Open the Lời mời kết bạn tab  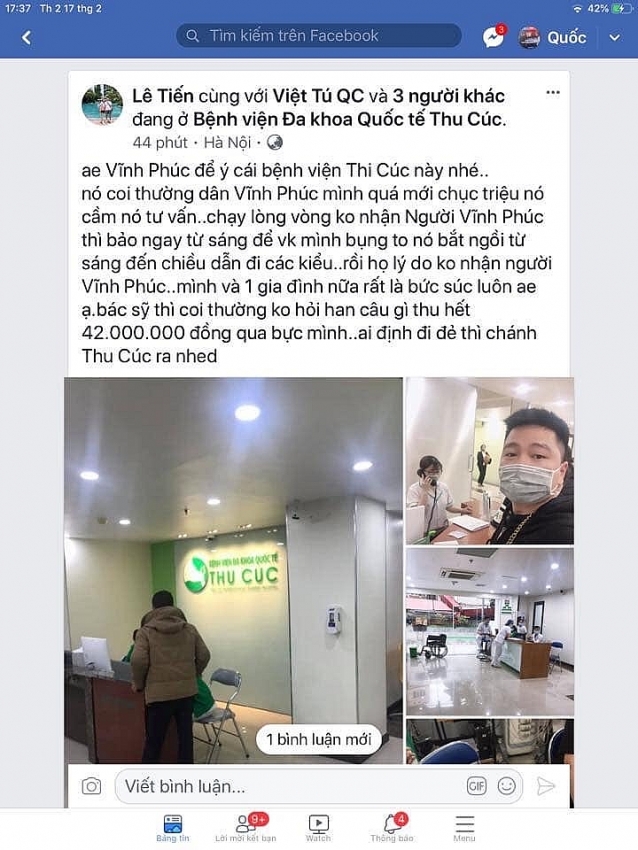click(x=246, y=828)
